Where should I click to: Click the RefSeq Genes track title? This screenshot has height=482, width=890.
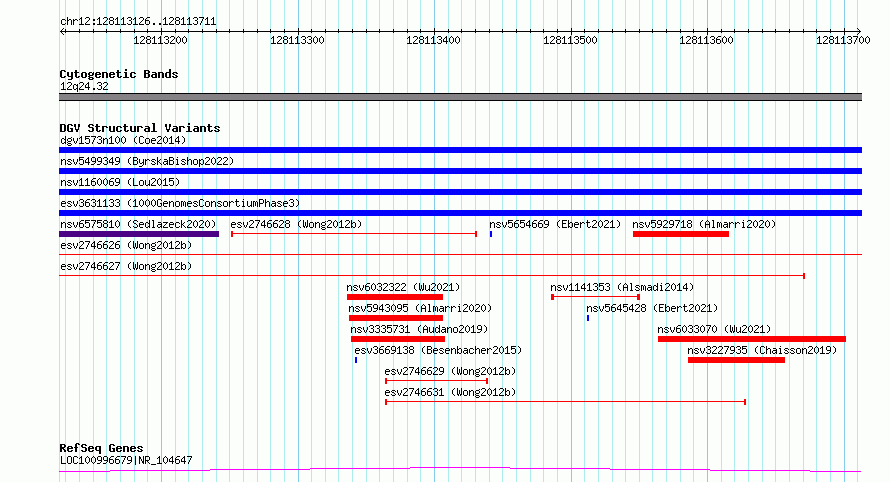tap(101, 448)
